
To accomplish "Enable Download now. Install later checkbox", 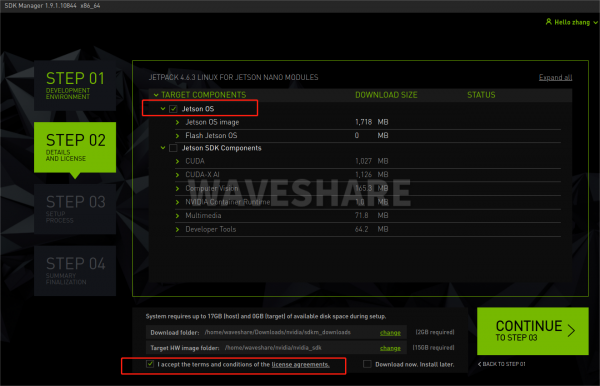I will coord(367,364).
